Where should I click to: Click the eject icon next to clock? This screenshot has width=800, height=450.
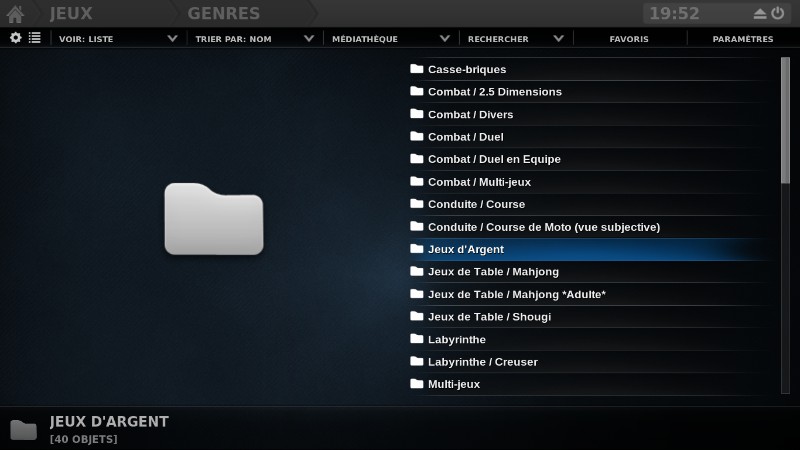click(760, 14)
